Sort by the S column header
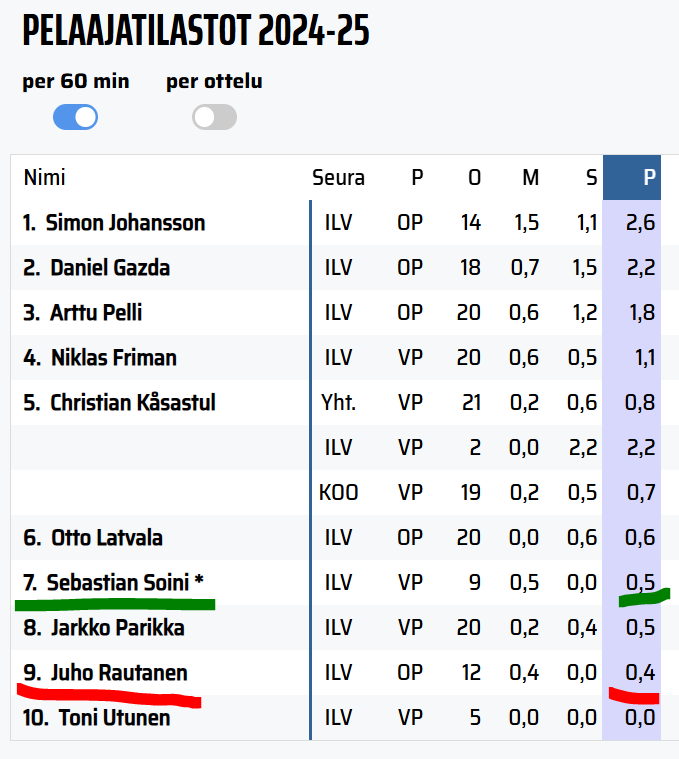 pyautogui.click(x=592, y=178)
